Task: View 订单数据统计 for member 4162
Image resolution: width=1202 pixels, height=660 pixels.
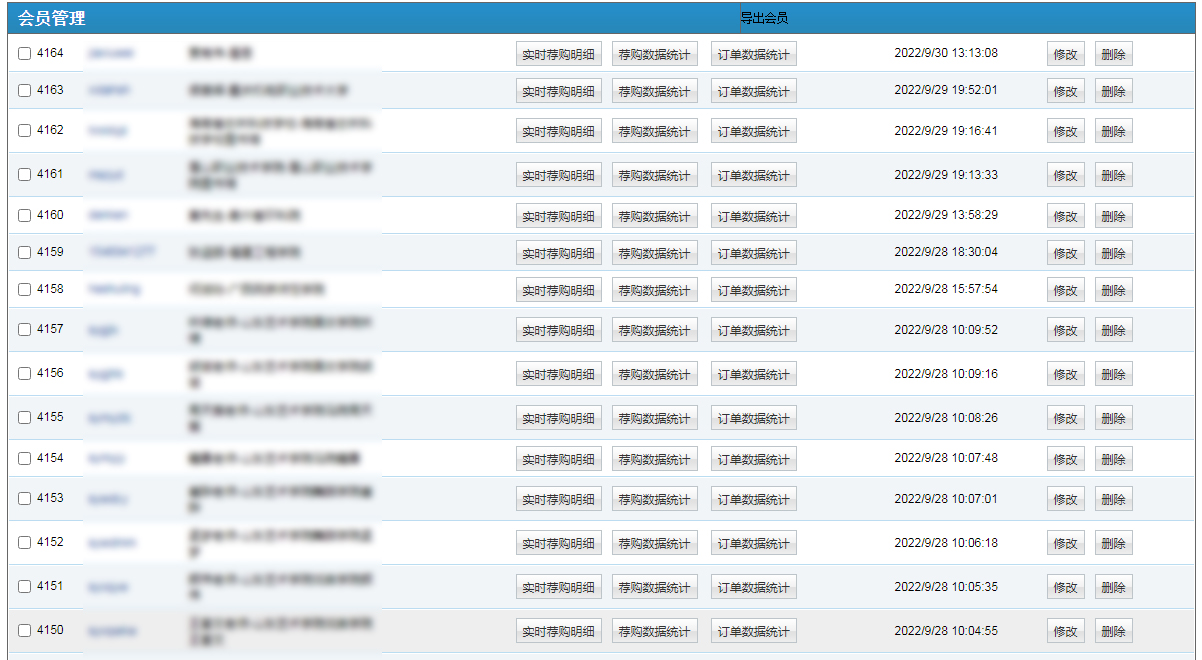Action: [x=753, y=132]
